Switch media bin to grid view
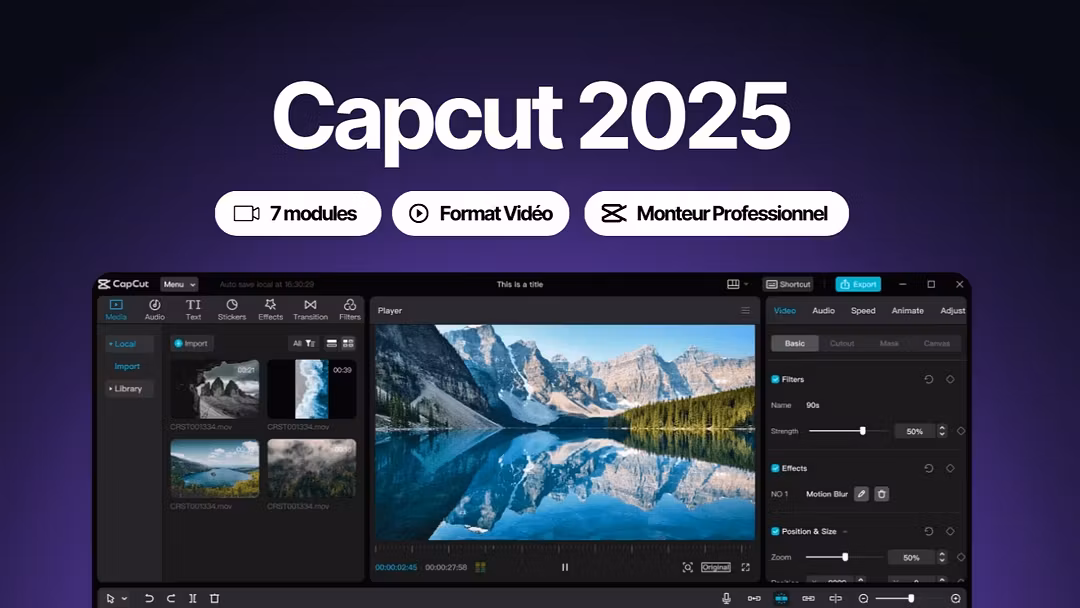The width and height of the screenshot is (1080, 608). coord(349,344)
